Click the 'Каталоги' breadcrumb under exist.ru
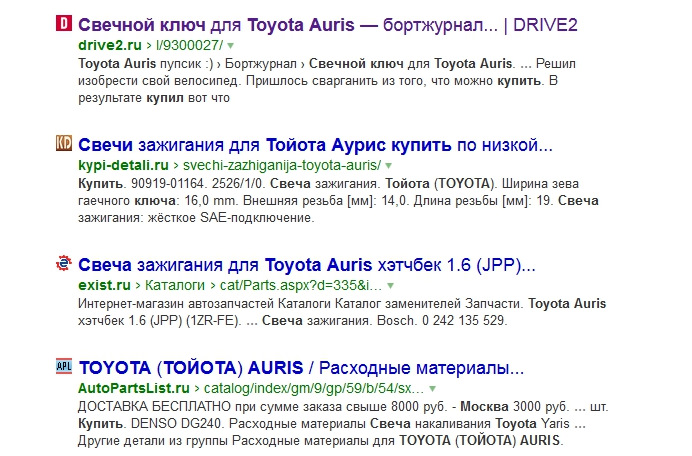The height and width of the screenshot is (456, 692). point(175,285)
